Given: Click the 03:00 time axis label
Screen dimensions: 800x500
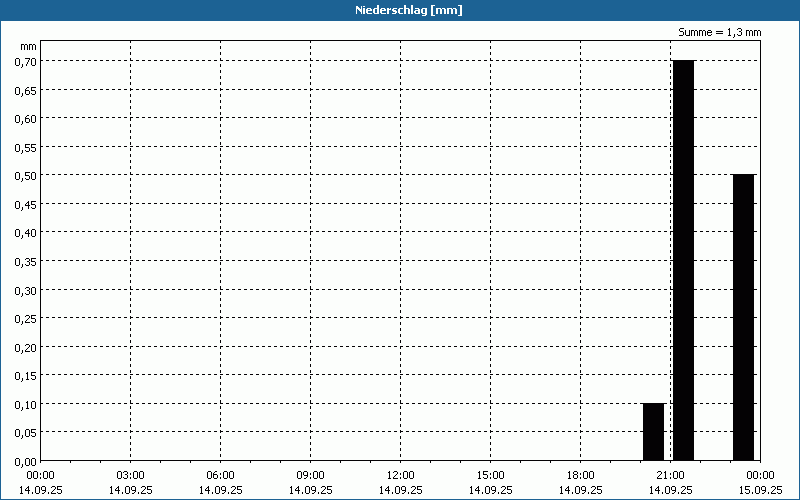Looking at the screenshot, I should tap(131, 475).
